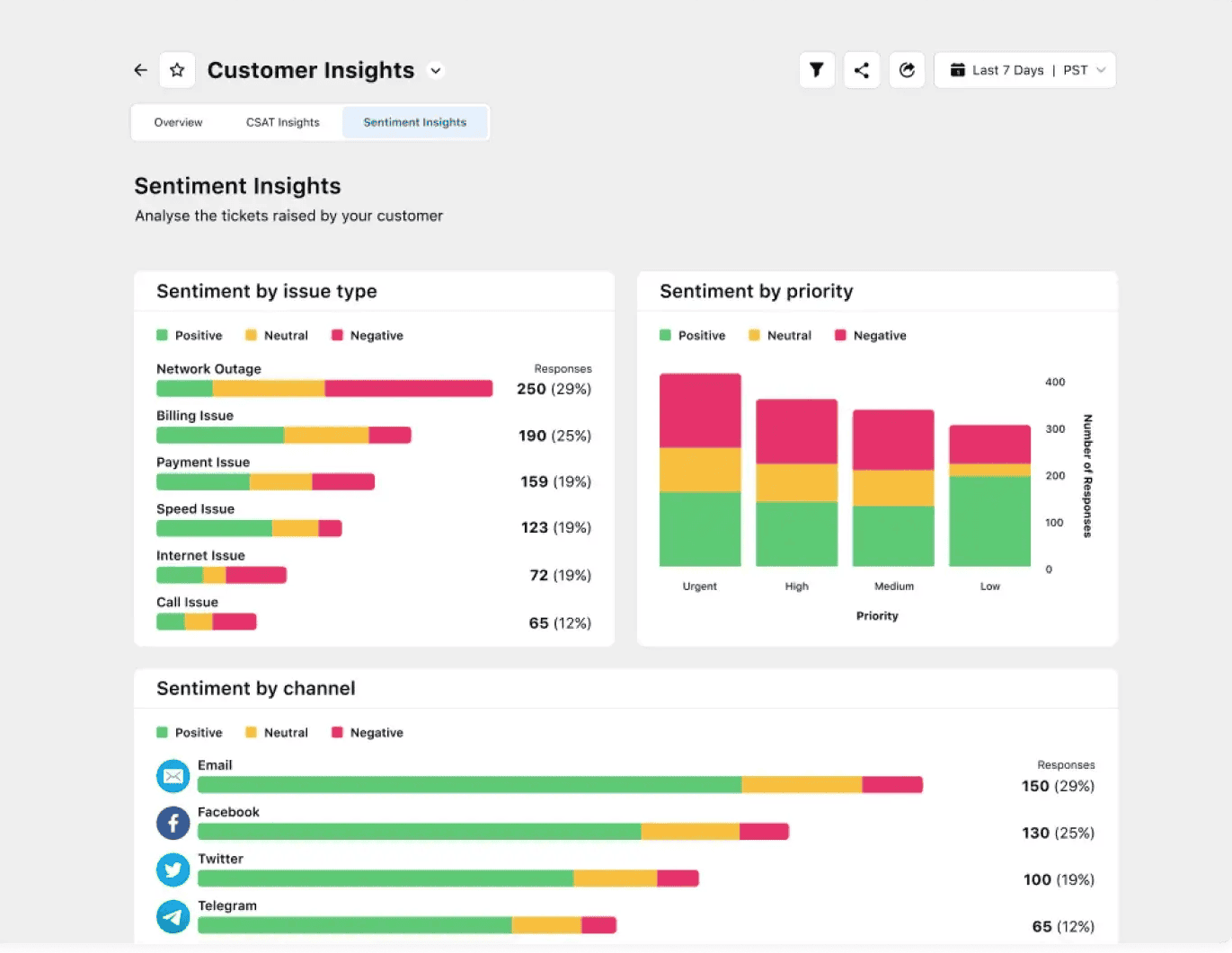
Task: Click the Email channel icon
Action: pos(173,776)
